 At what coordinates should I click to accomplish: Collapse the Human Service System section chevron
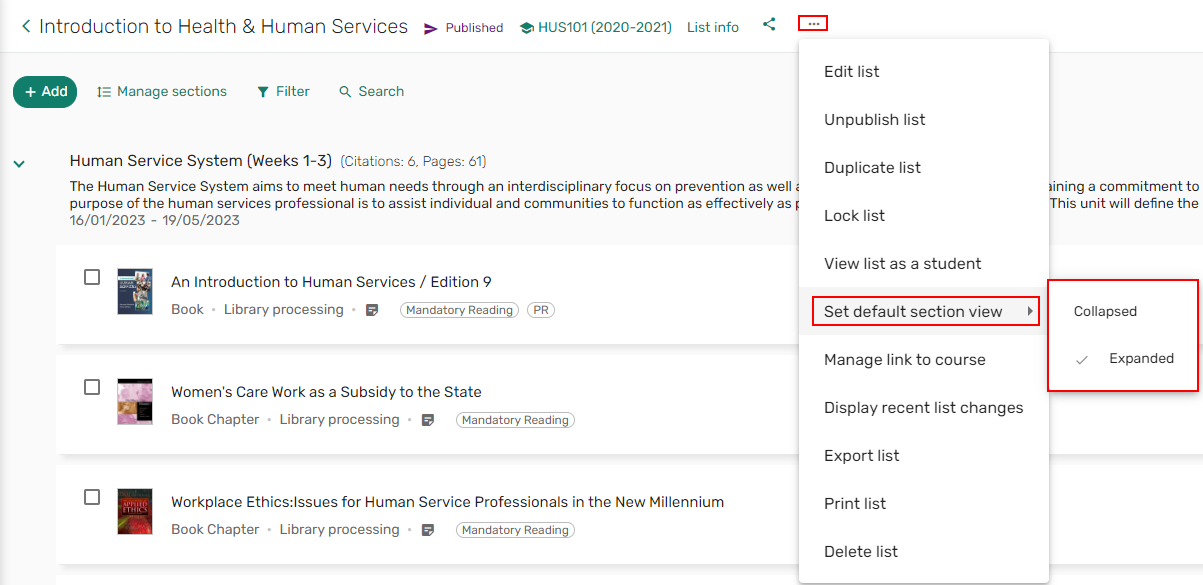[19, 163]
